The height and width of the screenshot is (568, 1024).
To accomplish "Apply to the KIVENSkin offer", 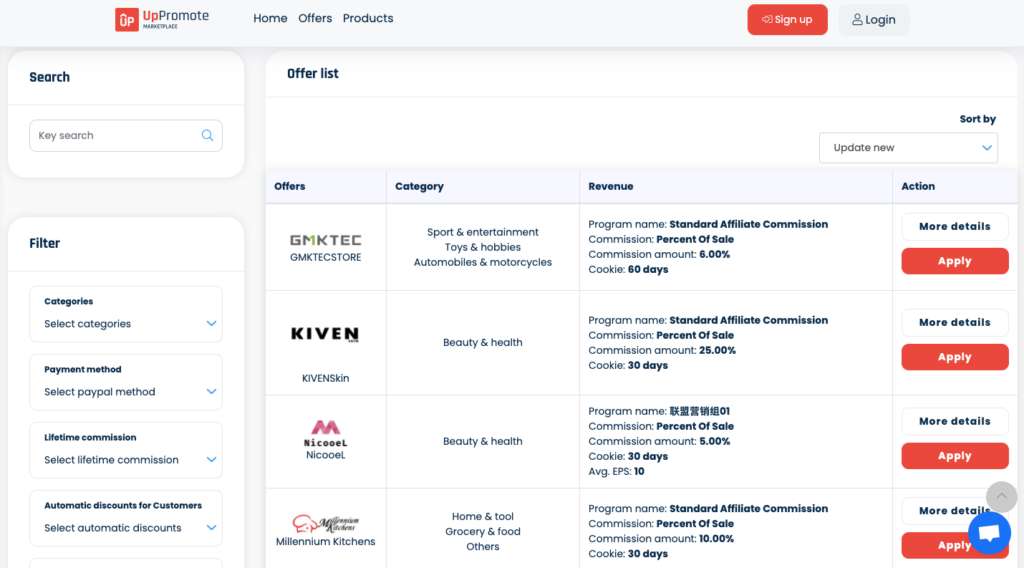I will pos(954,357).
